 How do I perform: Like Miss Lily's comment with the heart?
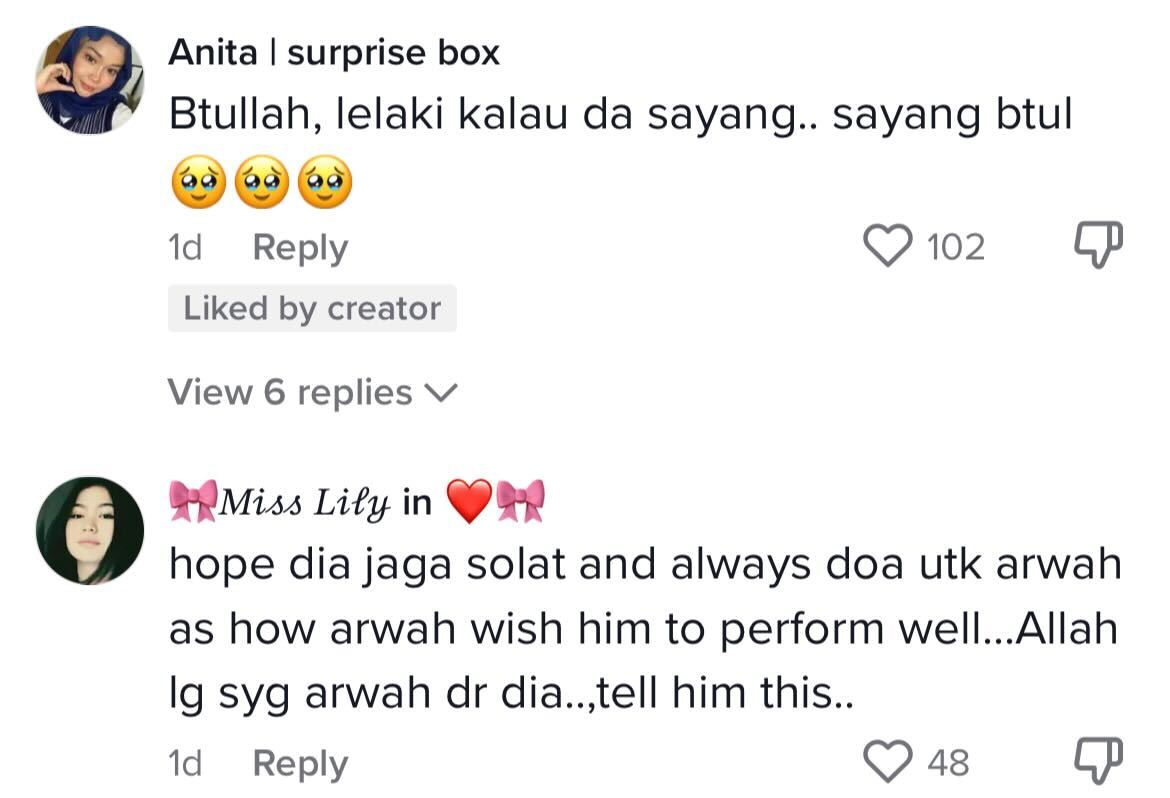(888, 763)
